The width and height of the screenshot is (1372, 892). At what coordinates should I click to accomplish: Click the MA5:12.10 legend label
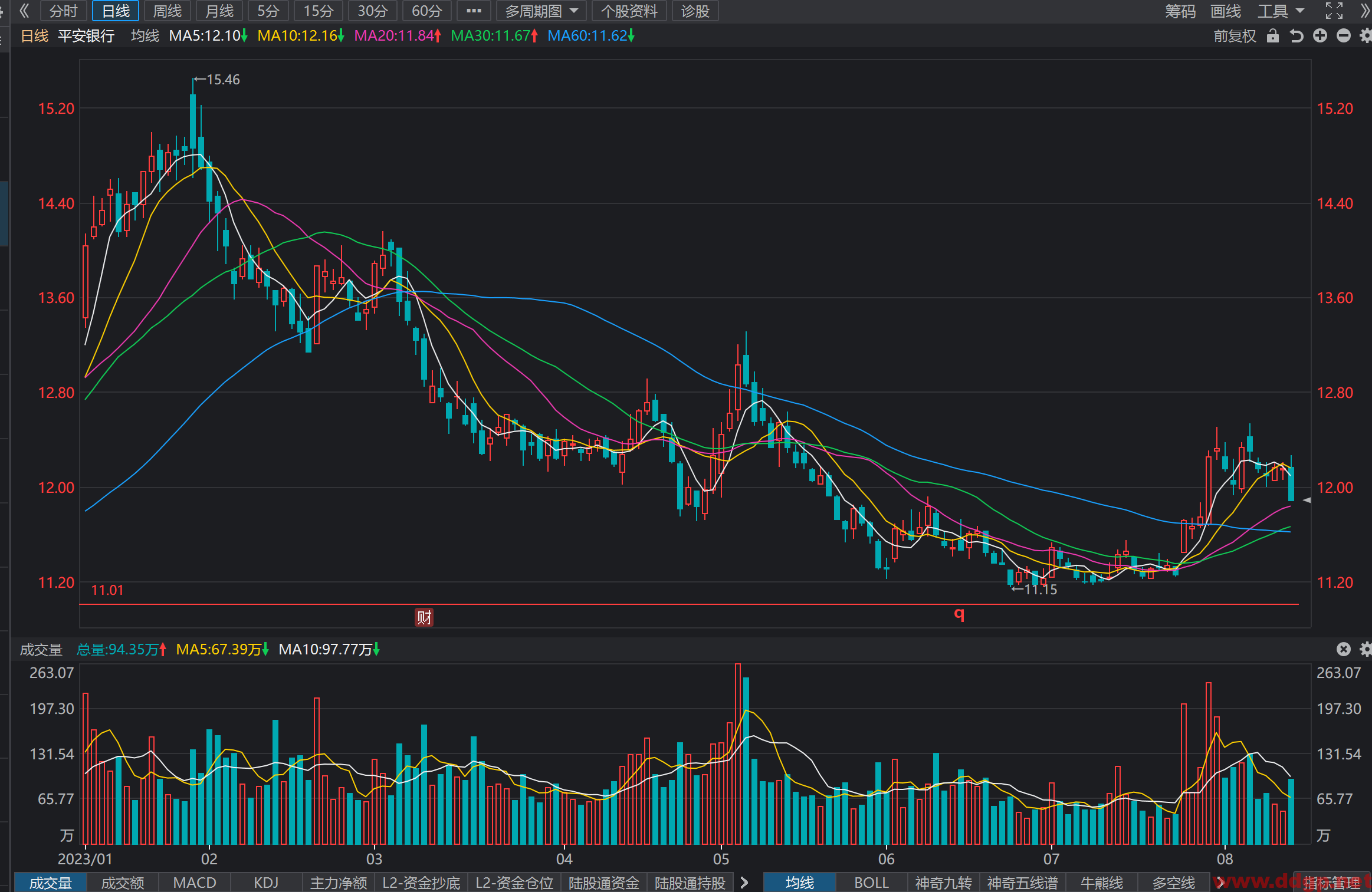click(208, 36)
